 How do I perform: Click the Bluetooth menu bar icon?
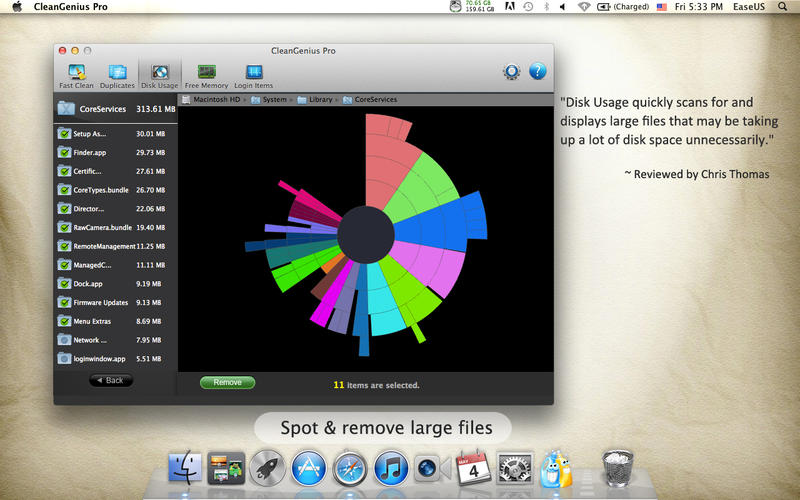546,7
